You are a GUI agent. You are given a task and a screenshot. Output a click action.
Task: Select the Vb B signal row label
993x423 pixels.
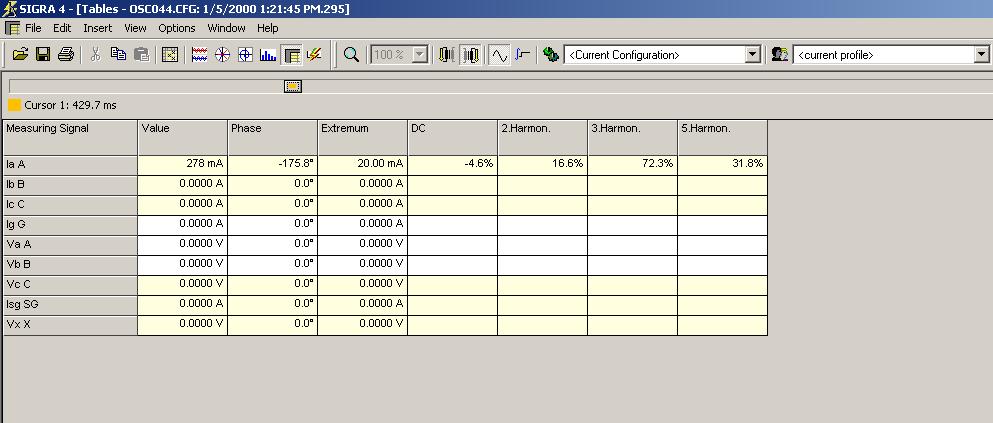pos(70,265)
